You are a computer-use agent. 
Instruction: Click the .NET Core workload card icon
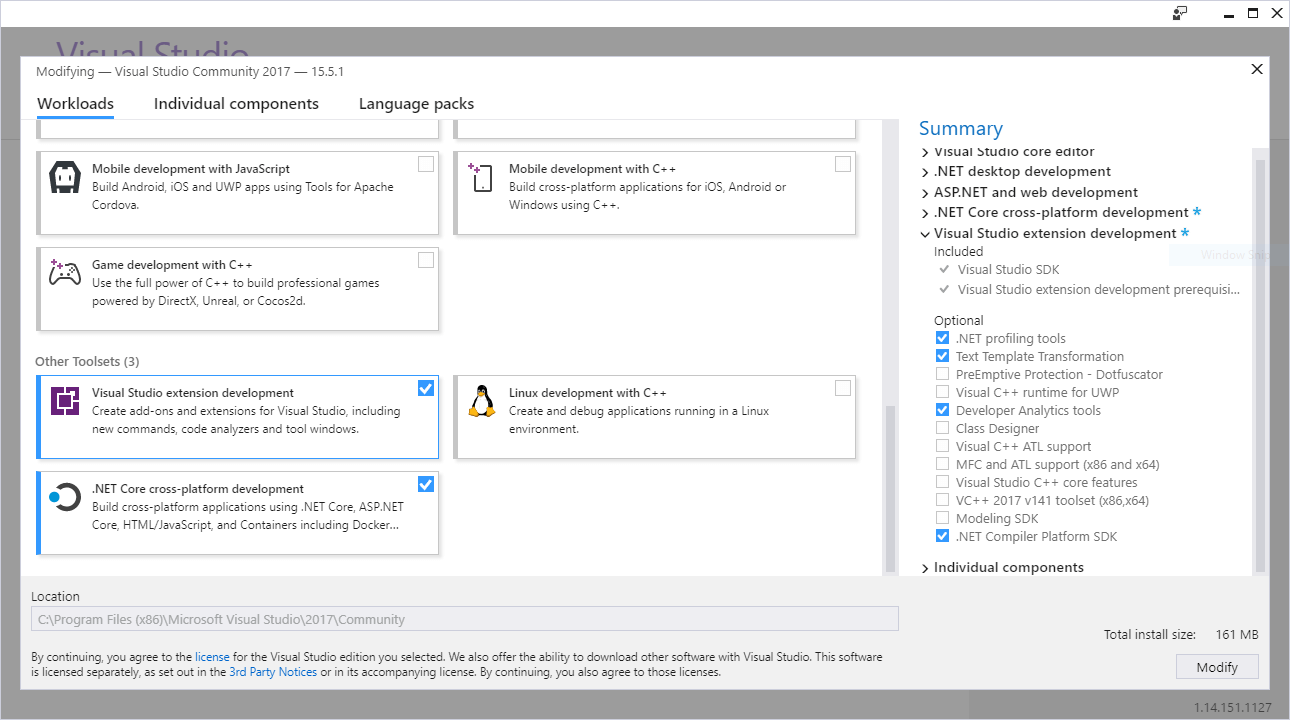[x=65, y=497]
